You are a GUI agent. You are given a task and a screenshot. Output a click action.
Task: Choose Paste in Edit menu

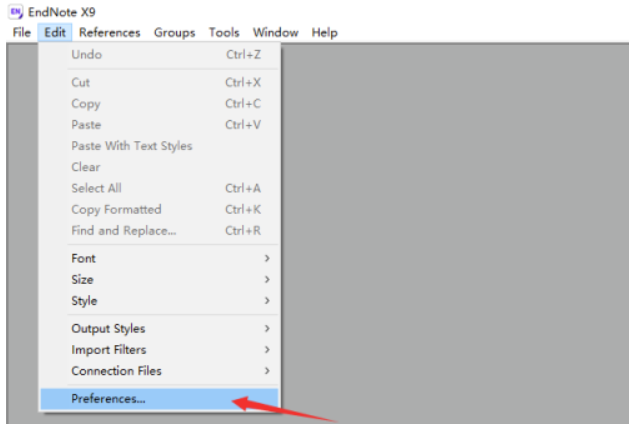coord(159,125)
